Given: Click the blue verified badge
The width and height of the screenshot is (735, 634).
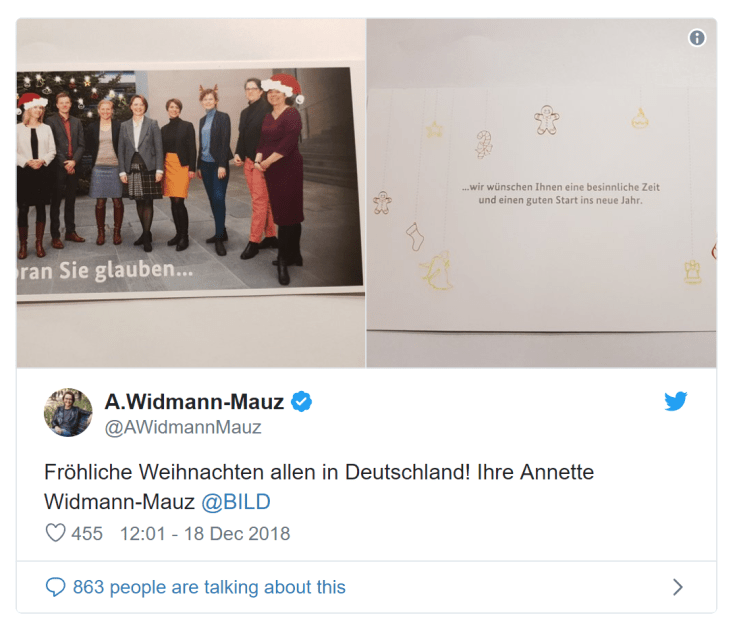Looking at the screenshot, I should coord(301,402).
